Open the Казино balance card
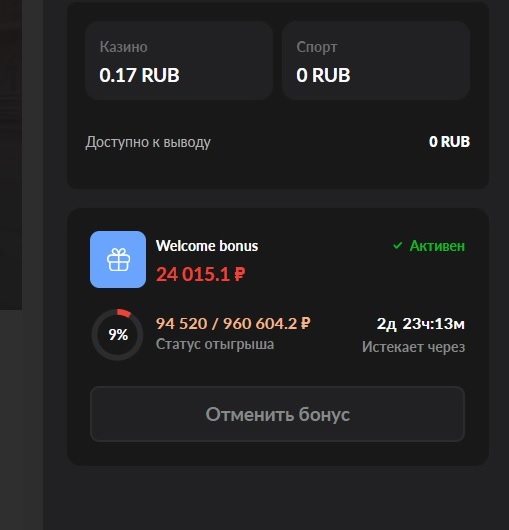Screen dimensions: 509x530 [x=179, y=60]
